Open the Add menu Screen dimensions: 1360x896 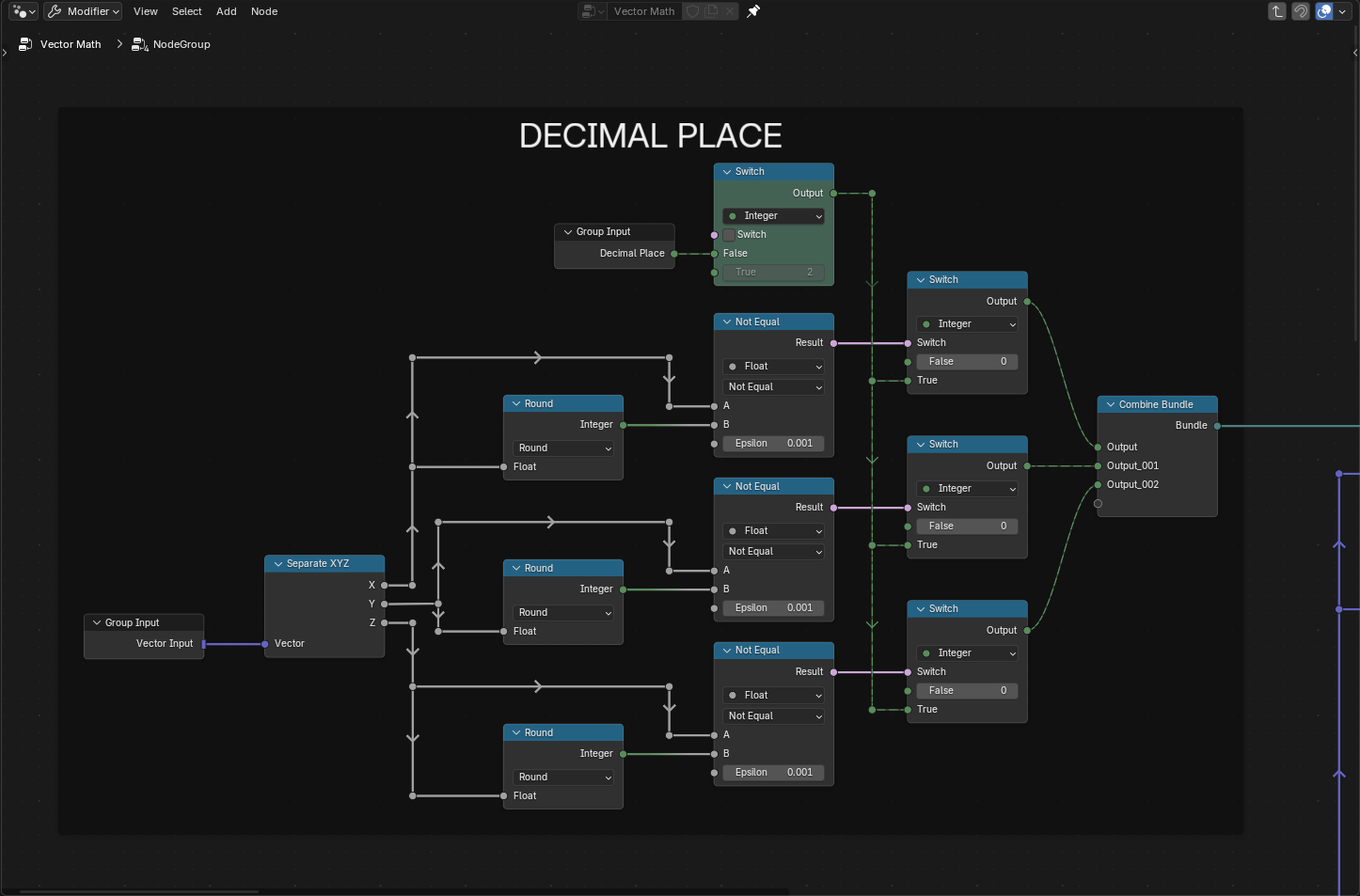[x=227, y=11]
